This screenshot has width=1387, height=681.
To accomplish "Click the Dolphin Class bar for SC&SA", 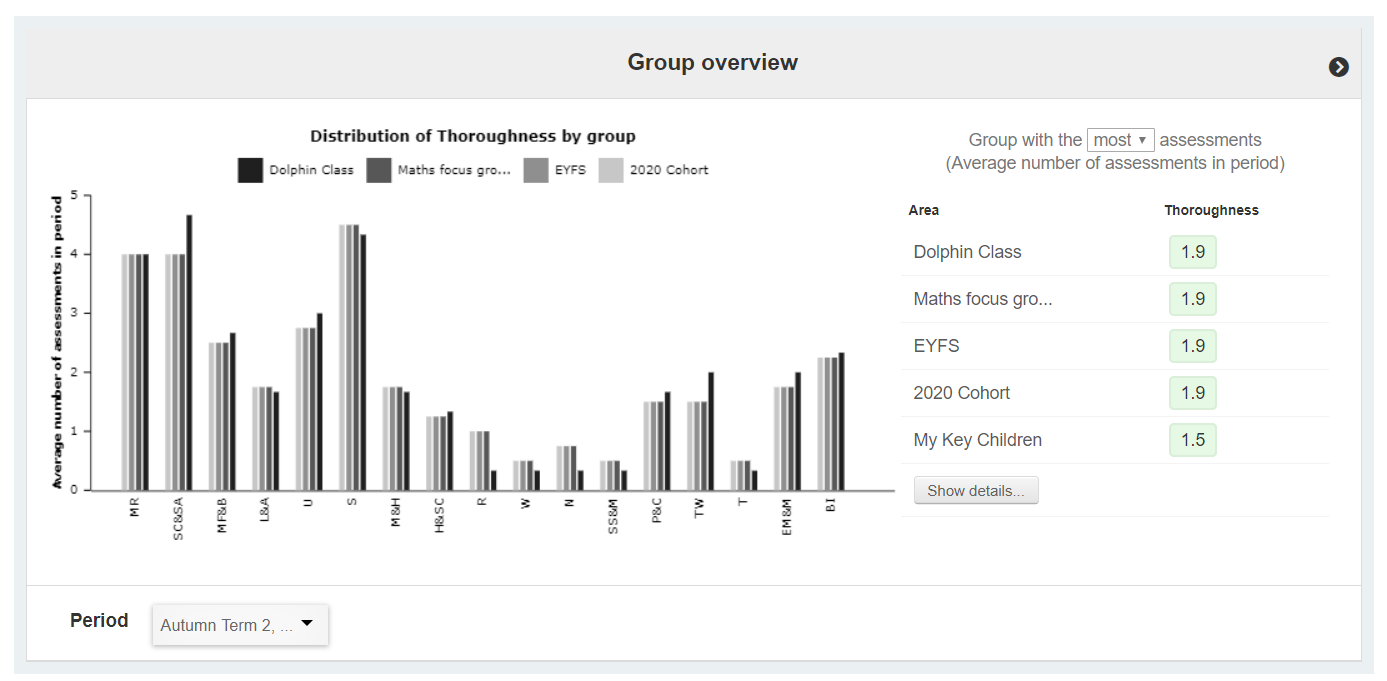I will coord(189,352).
